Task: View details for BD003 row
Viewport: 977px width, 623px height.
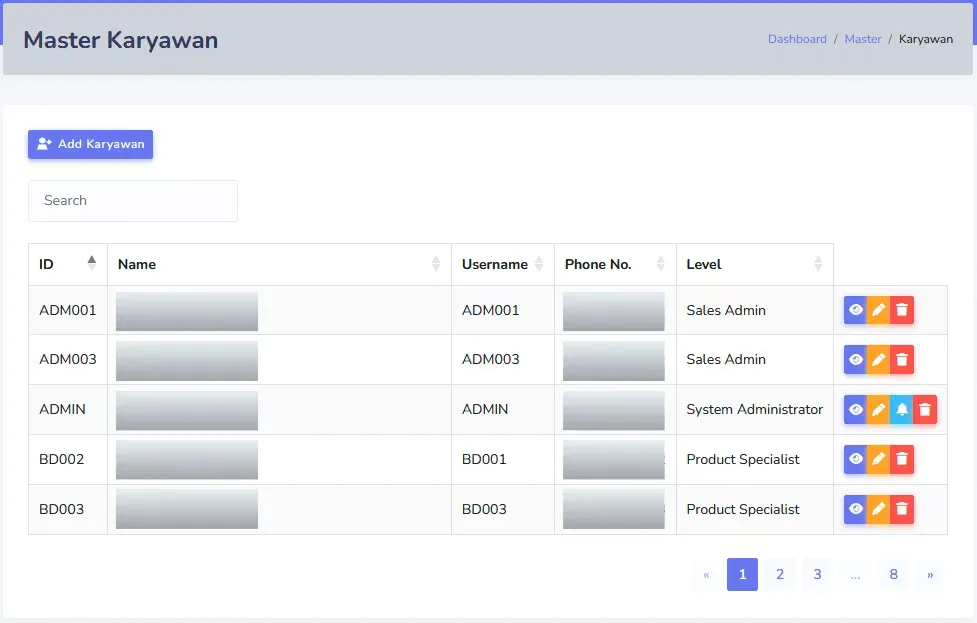Action: pyautogui.click(x=855, y=509)
